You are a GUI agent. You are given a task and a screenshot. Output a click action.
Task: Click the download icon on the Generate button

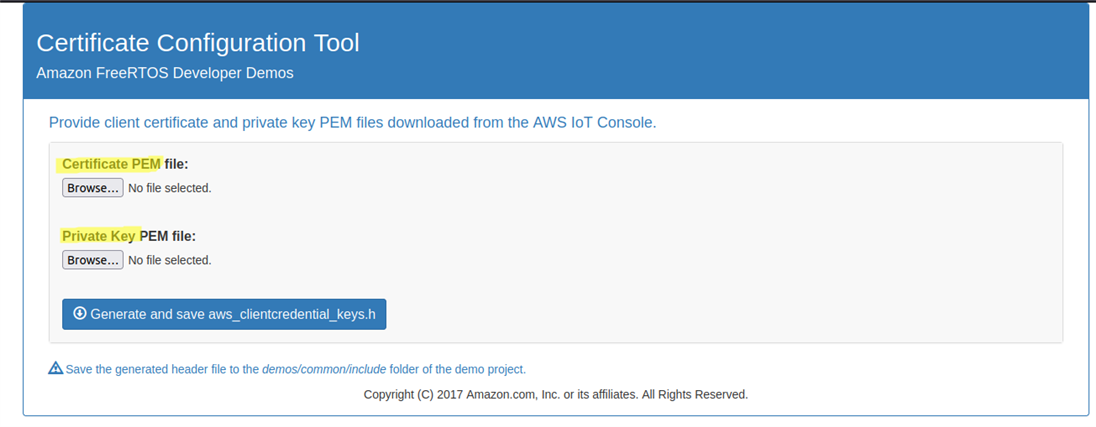click(80, 313)
